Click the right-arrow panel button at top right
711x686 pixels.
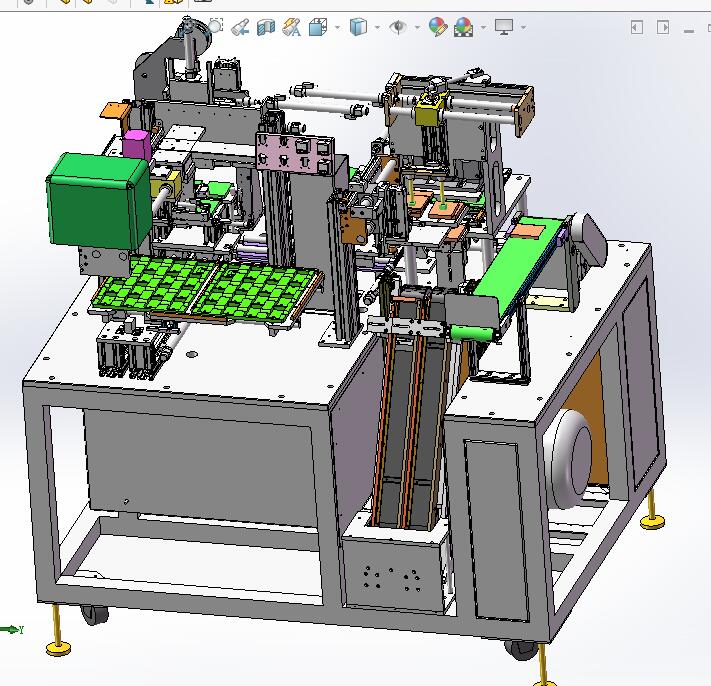click(663, 27)
